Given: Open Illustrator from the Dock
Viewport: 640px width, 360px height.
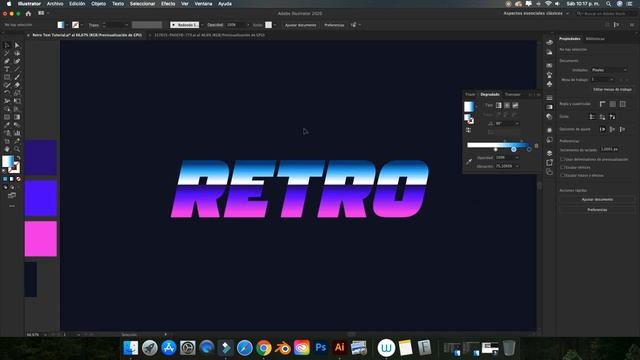Looking at the screenshot, I should click(339, 348).
